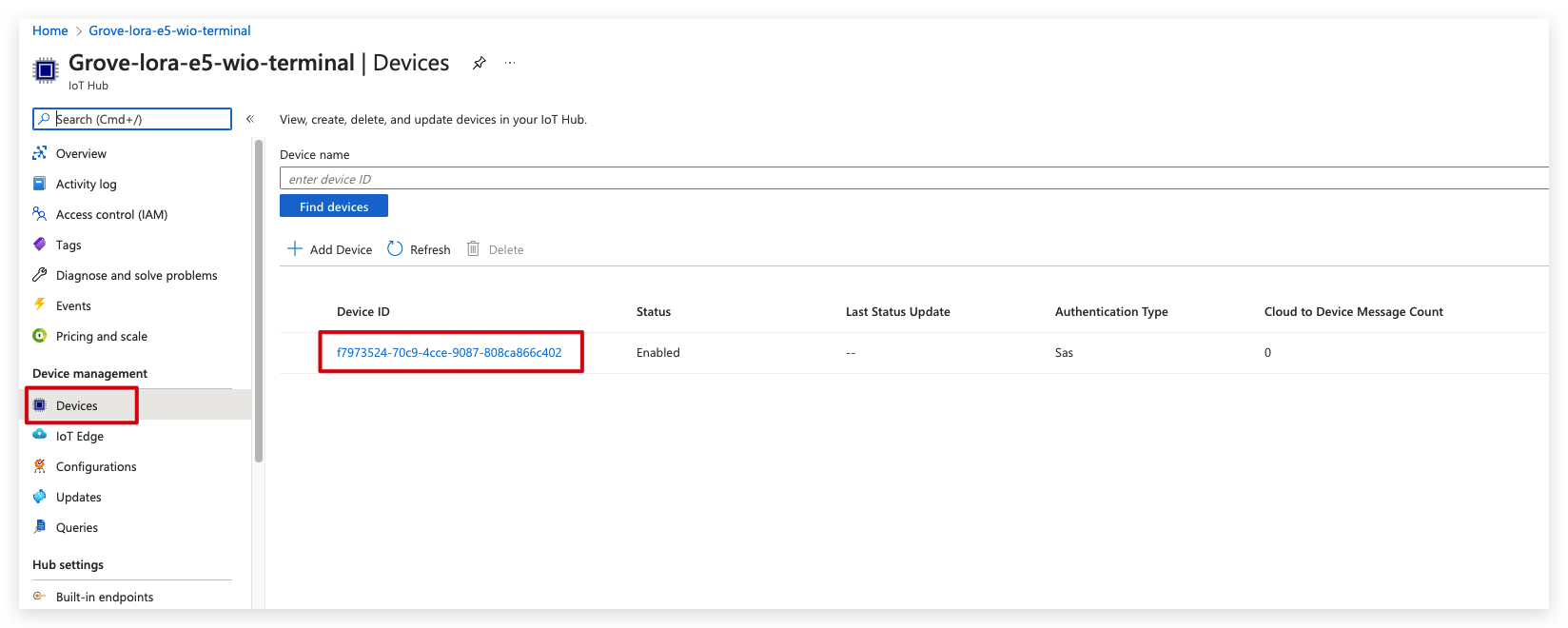Click the Pricing and scale icon
Viewport: 1568px width, 628px height.
pos(39,336)
